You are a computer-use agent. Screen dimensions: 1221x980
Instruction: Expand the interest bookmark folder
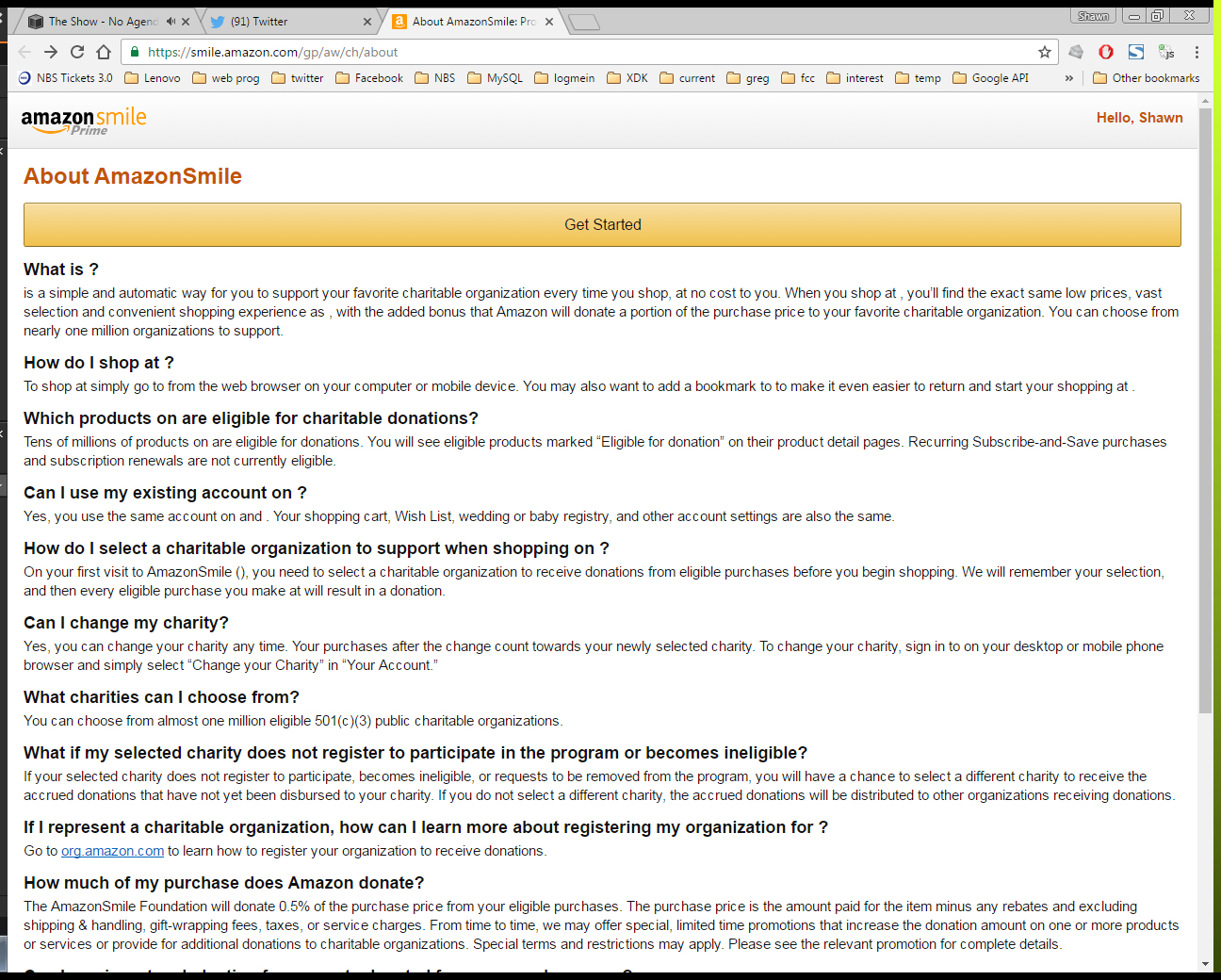click(x=855, y=78)
